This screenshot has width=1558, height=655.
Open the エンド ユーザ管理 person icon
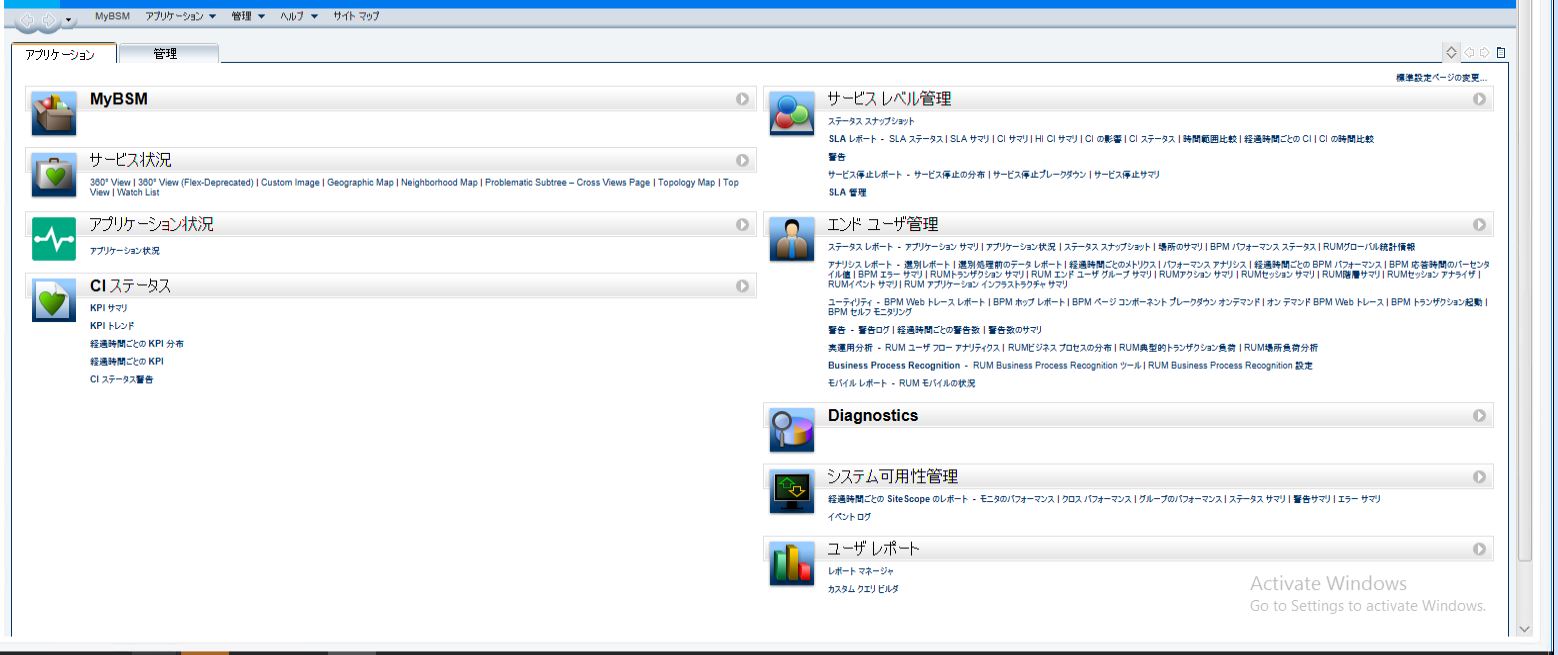pos(792,239)
